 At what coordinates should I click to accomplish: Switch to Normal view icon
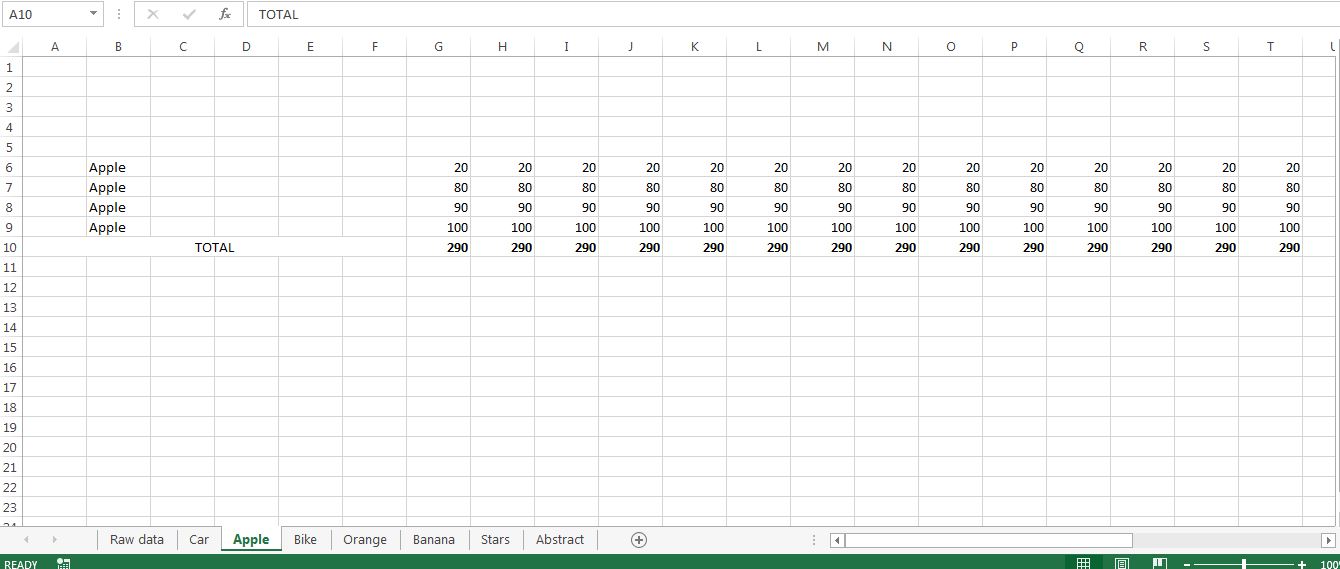tap(1083, 564)
